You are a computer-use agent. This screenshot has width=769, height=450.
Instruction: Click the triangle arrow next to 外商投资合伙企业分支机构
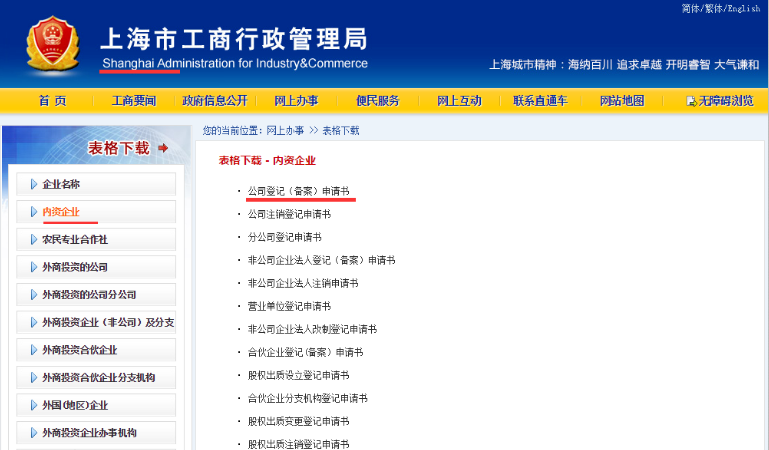tap(34, 377)
